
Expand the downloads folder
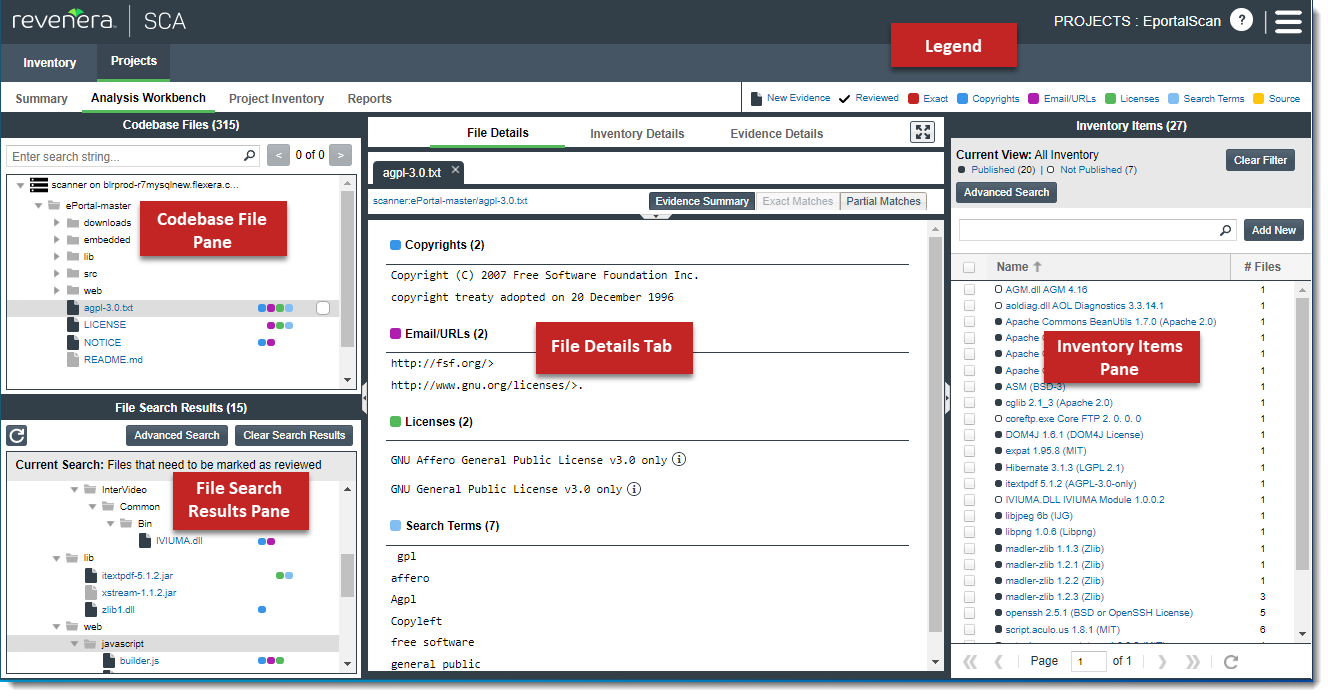click(x=57, y=223)
